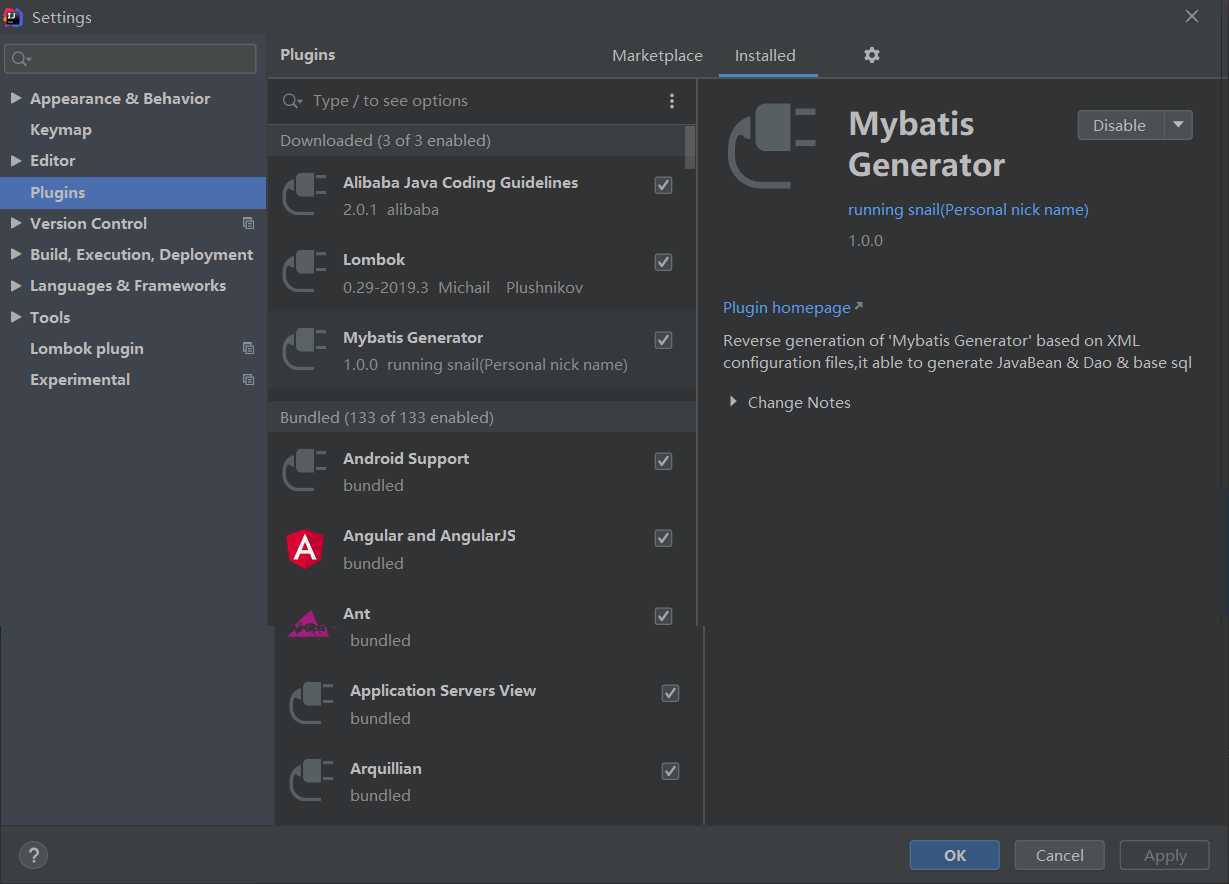Viewport: 1229px width, 884px height.
Task: Click the plugin list scrollbar thumb
Action: tap(690, 146)
